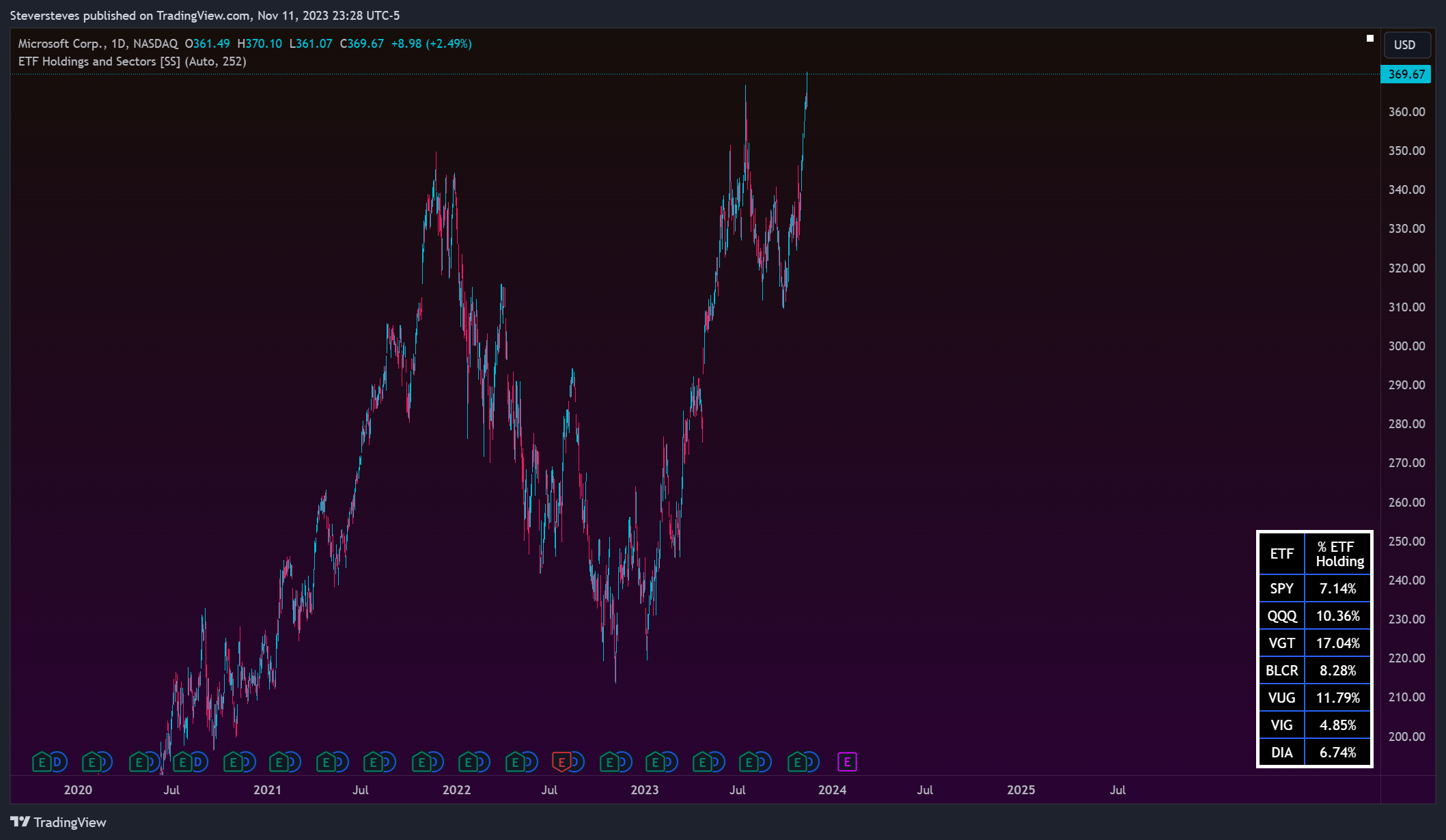Viewport: 1446px width, 840px height.
Task: Click the 17.04% holding value
Action: click(1338, 643)
